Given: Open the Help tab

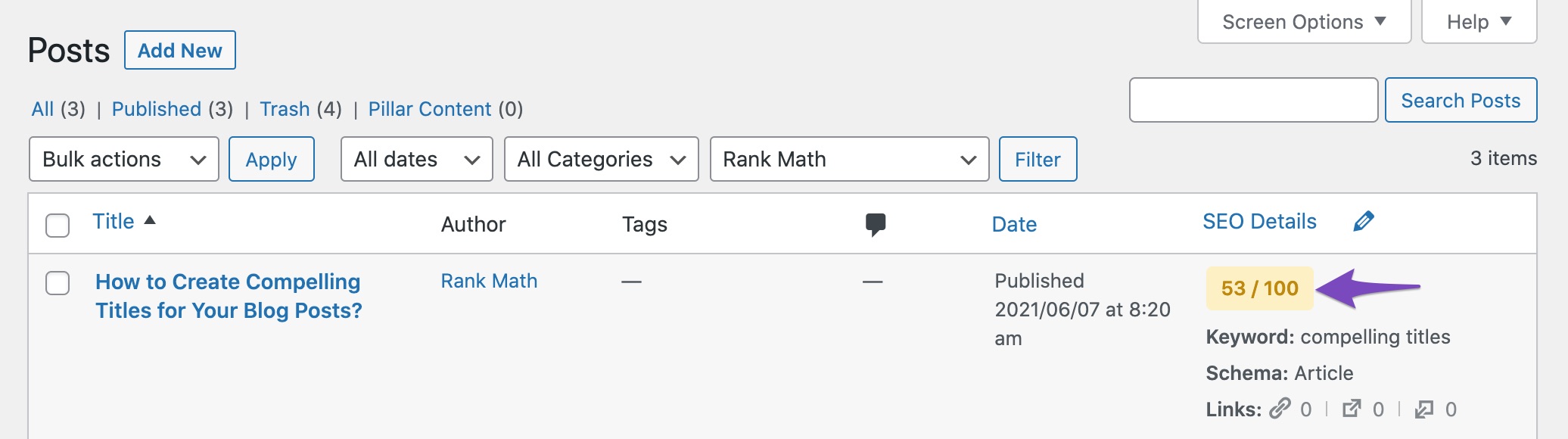Looking at the screenshot, I should click(x=1479, y=22).
